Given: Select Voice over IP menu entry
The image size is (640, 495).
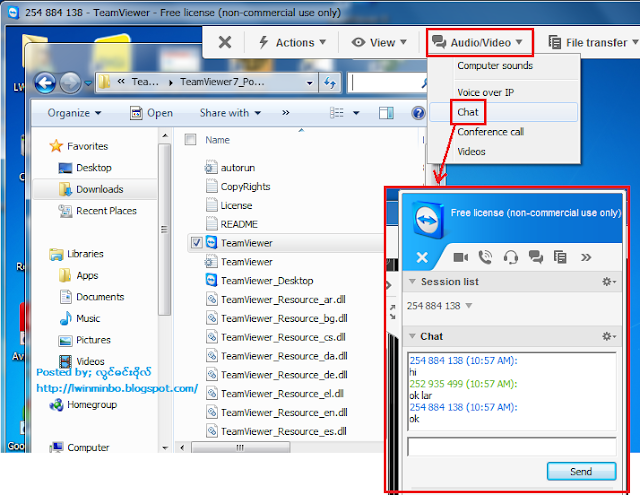Looking at the screenshot, I should click(485, 93).
